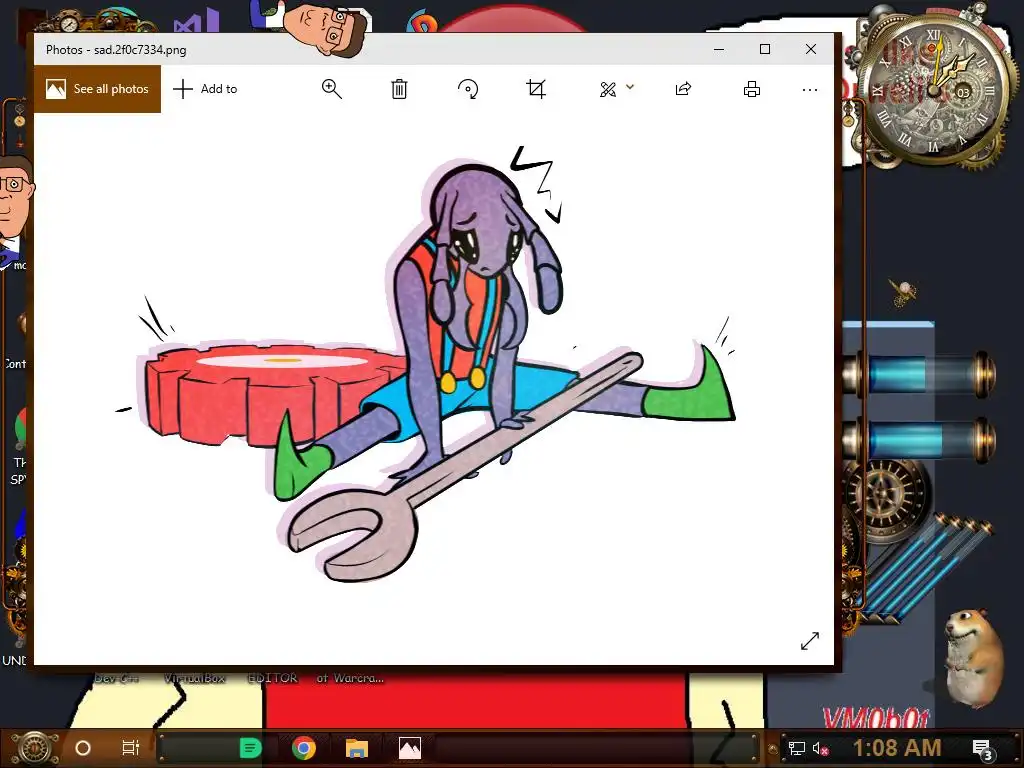Click the muted volume icon in the tray
The width and height of the screenshot is (1024, 768).
820,748
